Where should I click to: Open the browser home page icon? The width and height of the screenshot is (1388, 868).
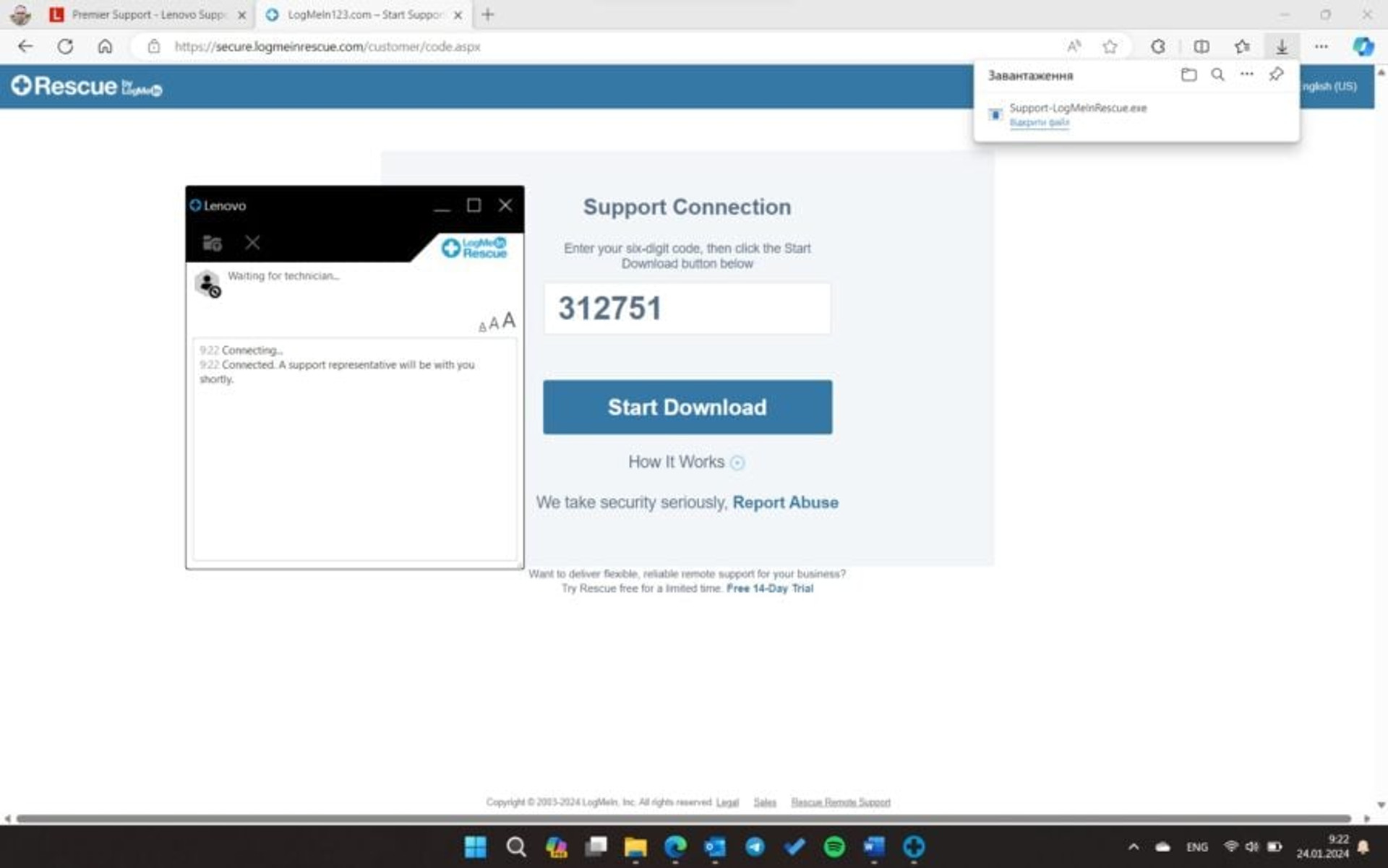105,46
